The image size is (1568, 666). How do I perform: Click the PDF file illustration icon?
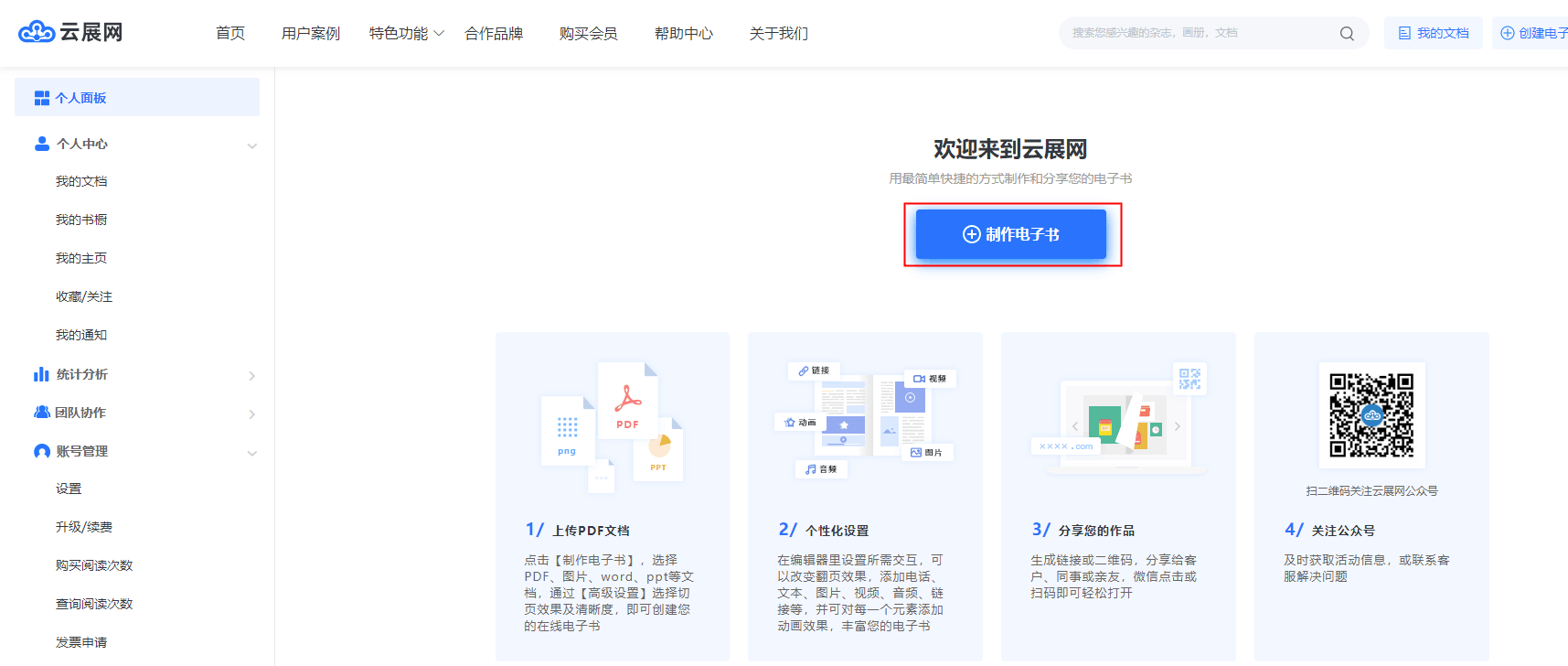[x=627, y=401]
